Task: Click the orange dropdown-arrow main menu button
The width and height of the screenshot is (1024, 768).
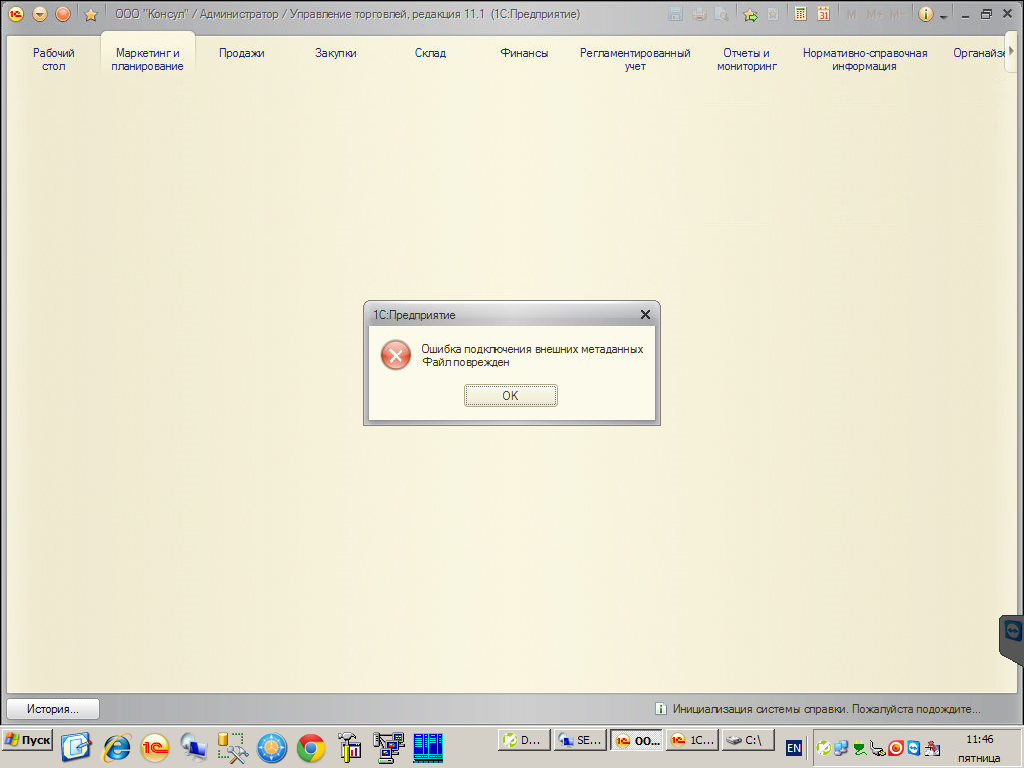Action: pos(40,14)
